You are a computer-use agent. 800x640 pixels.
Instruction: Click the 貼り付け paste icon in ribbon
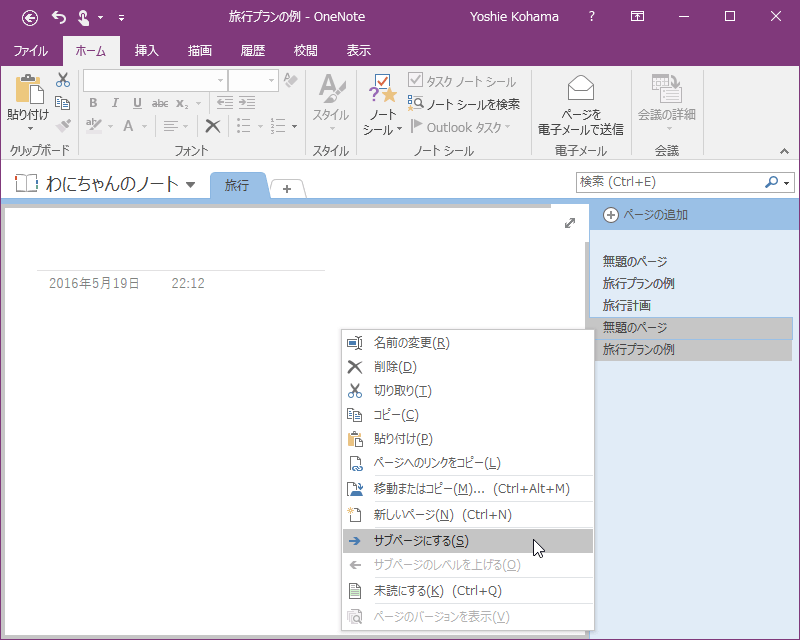click(29, 90)
